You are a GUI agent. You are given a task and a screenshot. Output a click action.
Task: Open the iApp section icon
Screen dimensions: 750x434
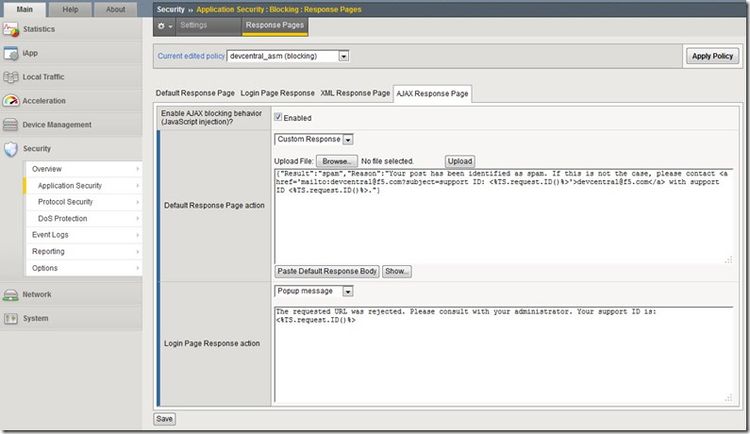11,53
